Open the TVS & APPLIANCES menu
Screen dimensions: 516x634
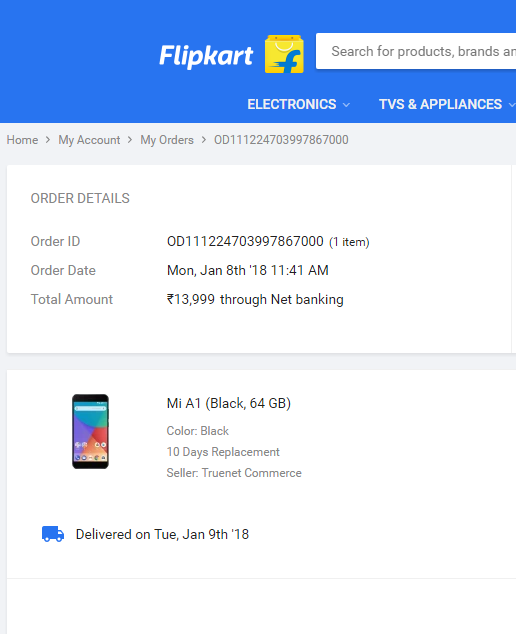pos(440,104)
